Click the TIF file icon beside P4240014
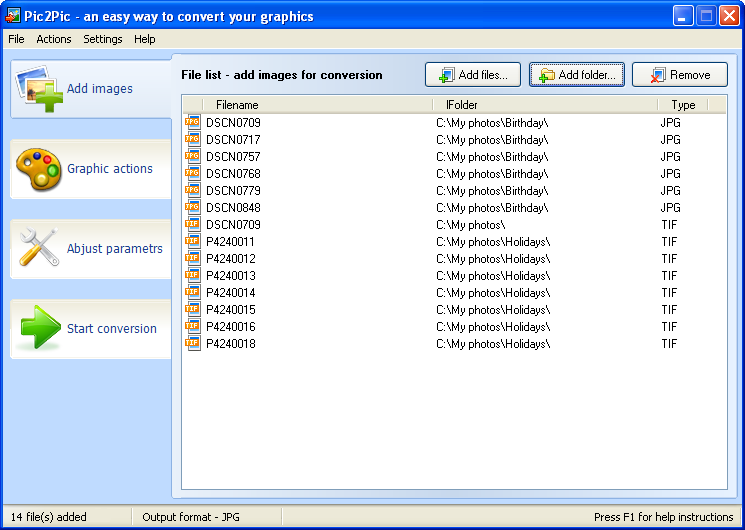 coord(192,292)
